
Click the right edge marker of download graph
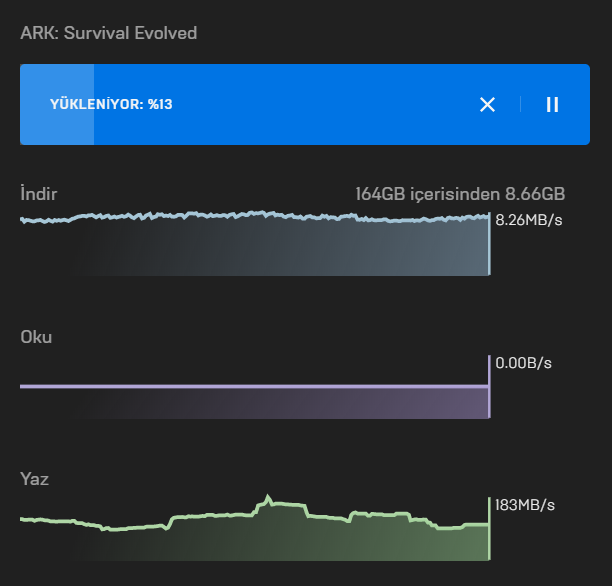(489, 245)
